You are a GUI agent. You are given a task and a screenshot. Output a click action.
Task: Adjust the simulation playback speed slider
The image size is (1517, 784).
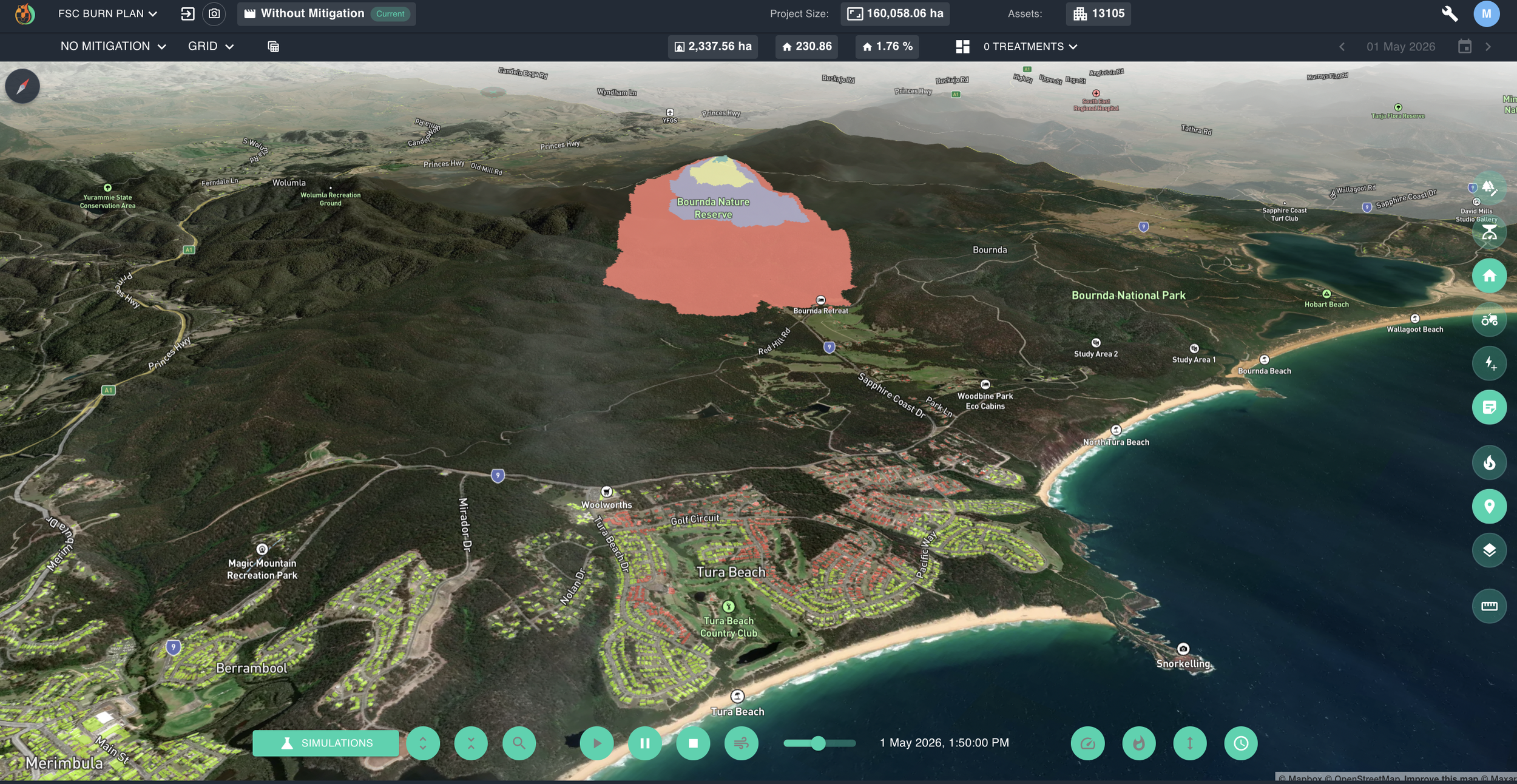[x=819, y=743]
